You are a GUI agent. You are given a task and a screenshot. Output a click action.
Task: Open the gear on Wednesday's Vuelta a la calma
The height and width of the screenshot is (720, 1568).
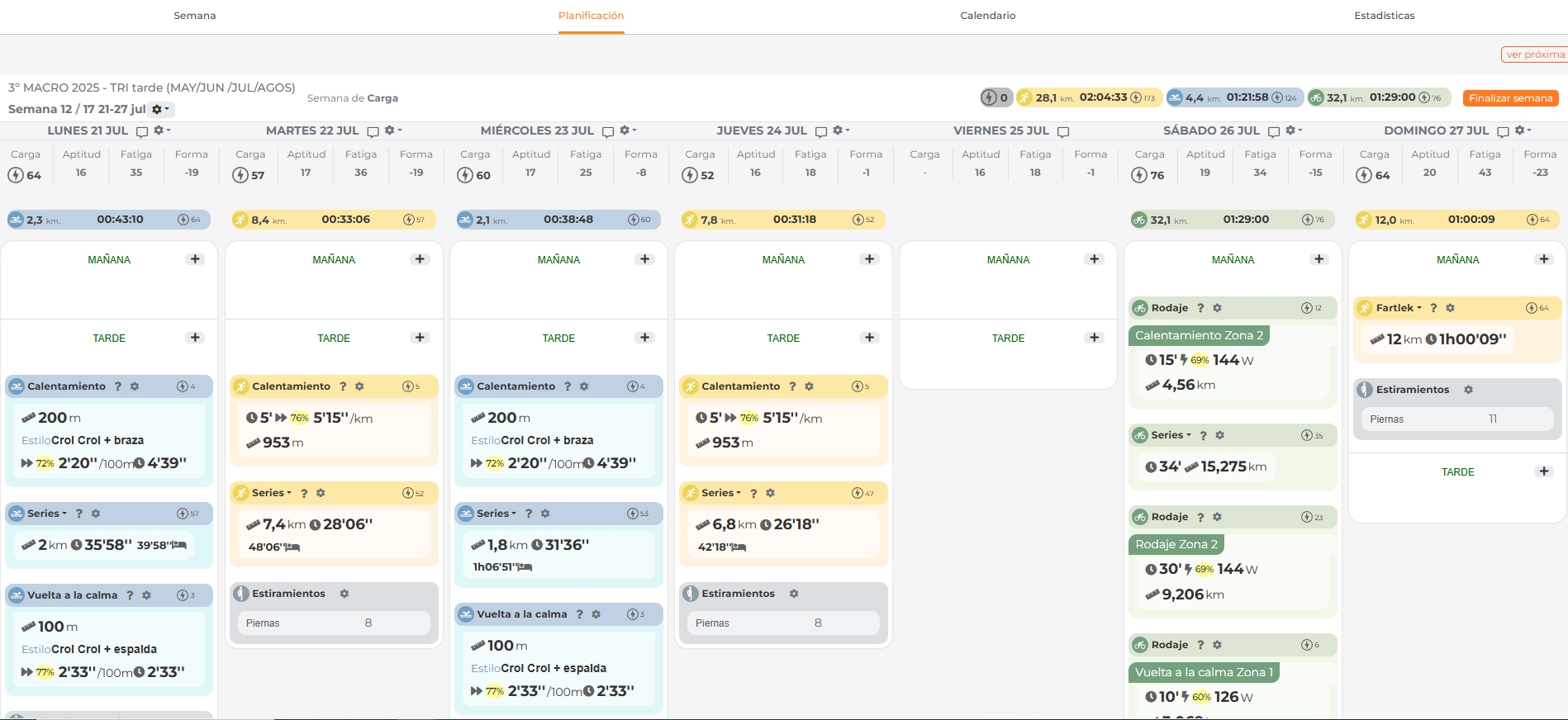pyautogui.click(x=596, y=614)
